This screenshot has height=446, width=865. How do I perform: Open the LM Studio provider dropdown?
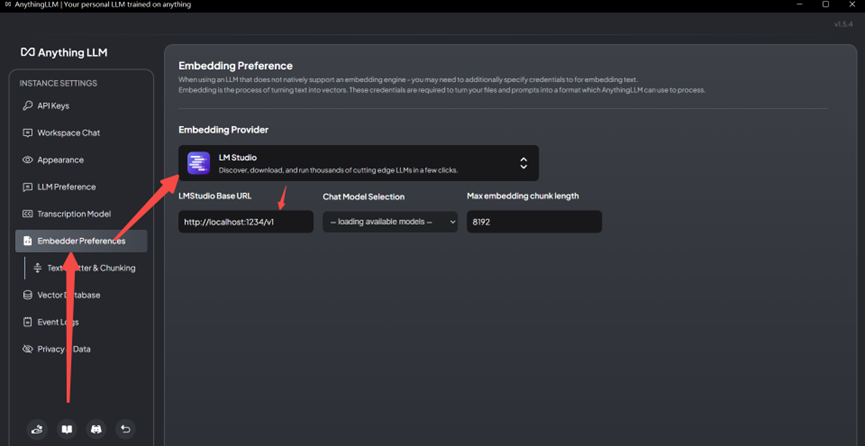coord(358,163)
